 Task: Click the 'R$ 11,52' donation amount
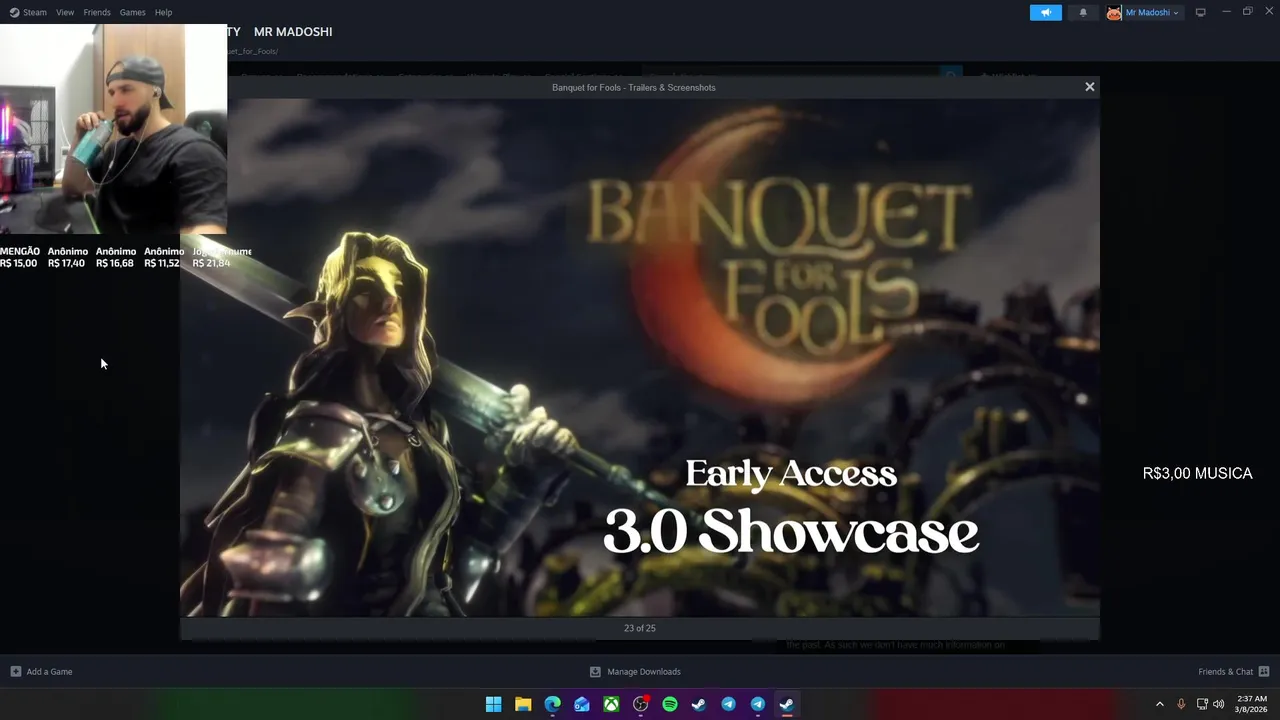pyautogui.click(x=162, y=263)
